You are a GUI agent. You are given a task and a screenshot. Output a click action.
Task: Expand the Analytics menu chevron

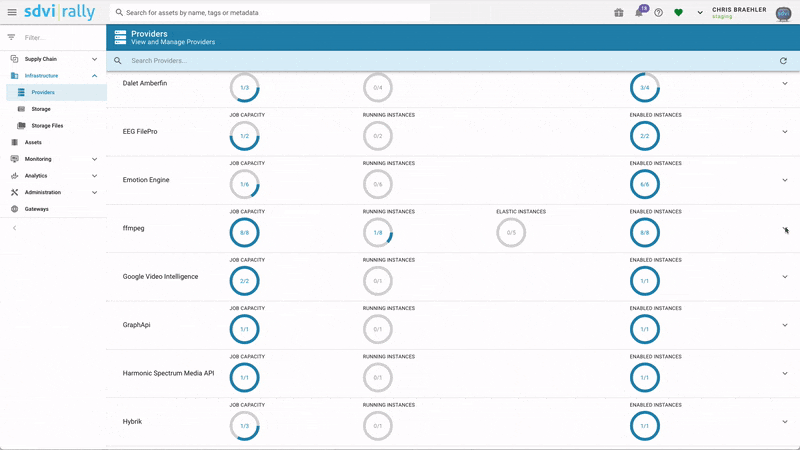click(94, 176)
